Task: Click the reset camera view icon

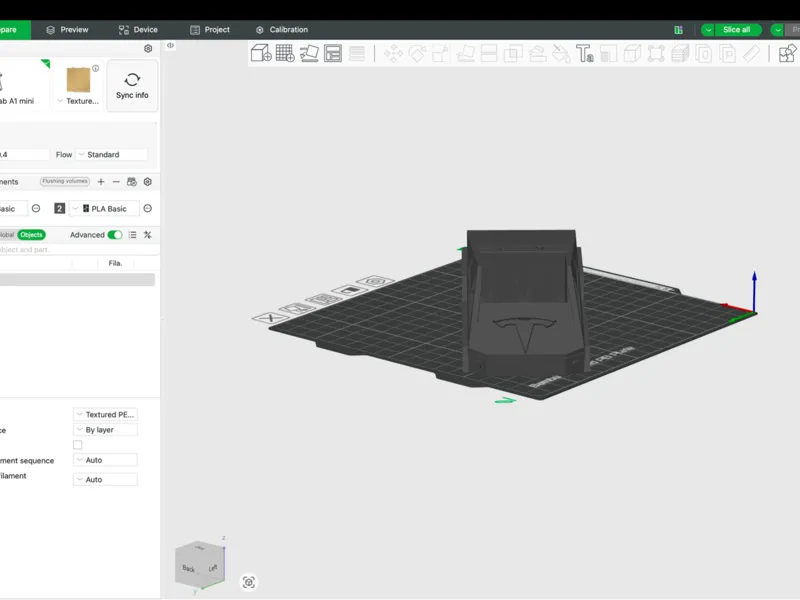Action: [x=248, y=582]
